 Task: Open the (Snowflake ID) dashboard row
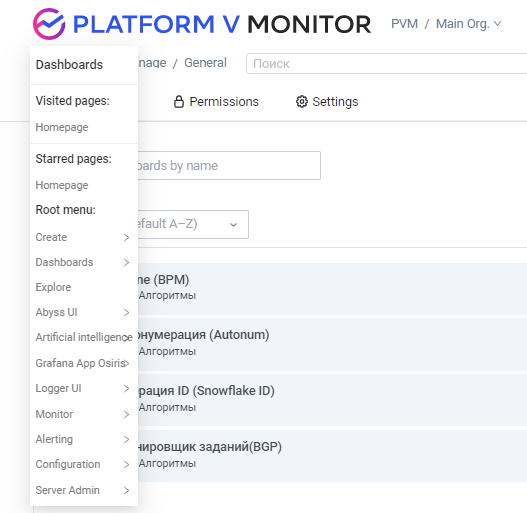point(332,400)
